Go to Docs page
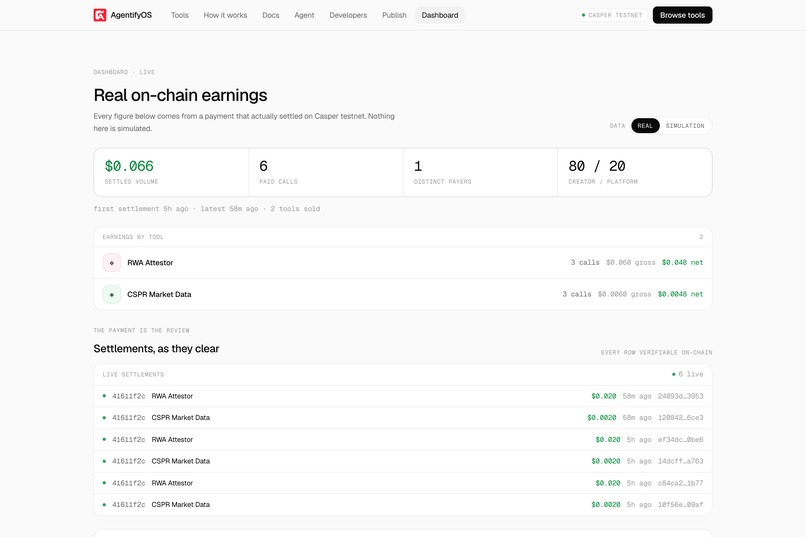The width and height of the screenshot is (806, 537). tap(271, 15)
